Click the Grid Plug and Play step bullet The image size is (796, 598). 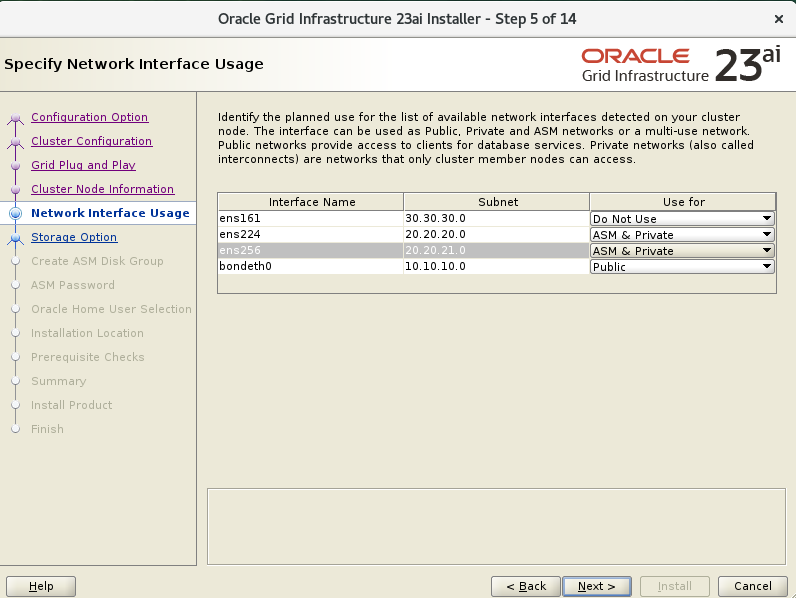[x=16, y=165]
